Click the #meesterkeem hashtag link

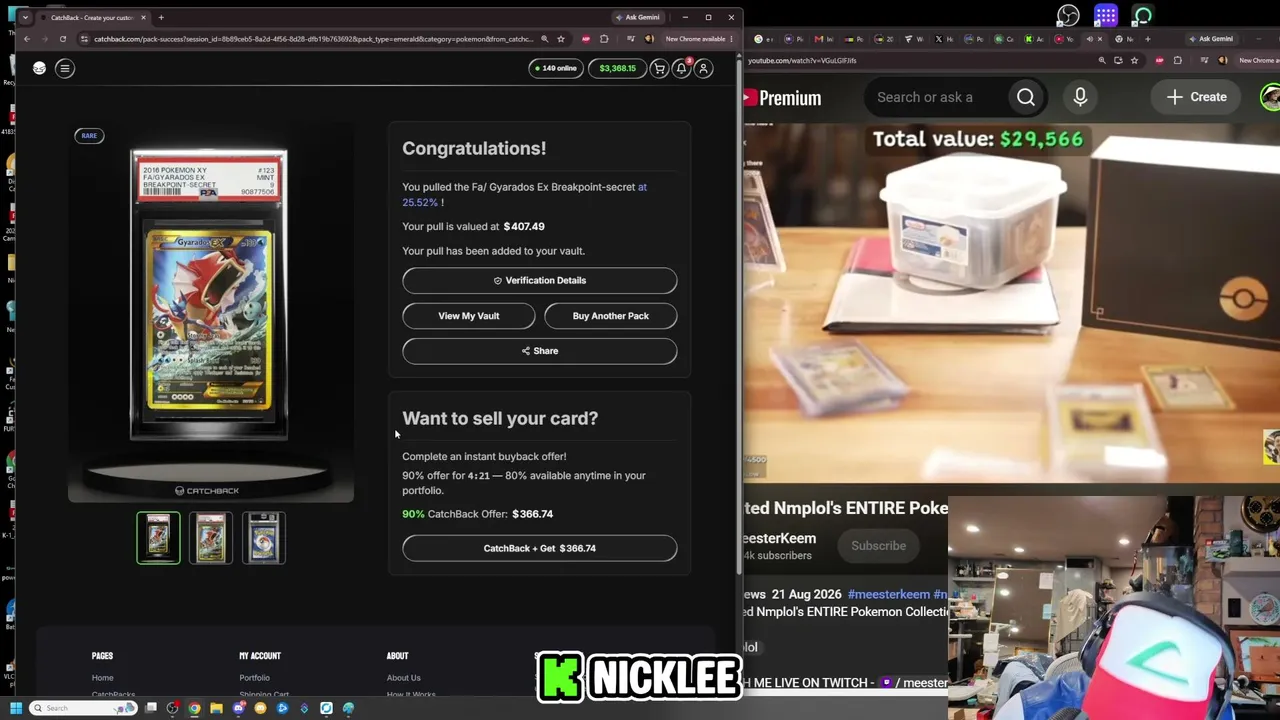click(x=889, y=594)
